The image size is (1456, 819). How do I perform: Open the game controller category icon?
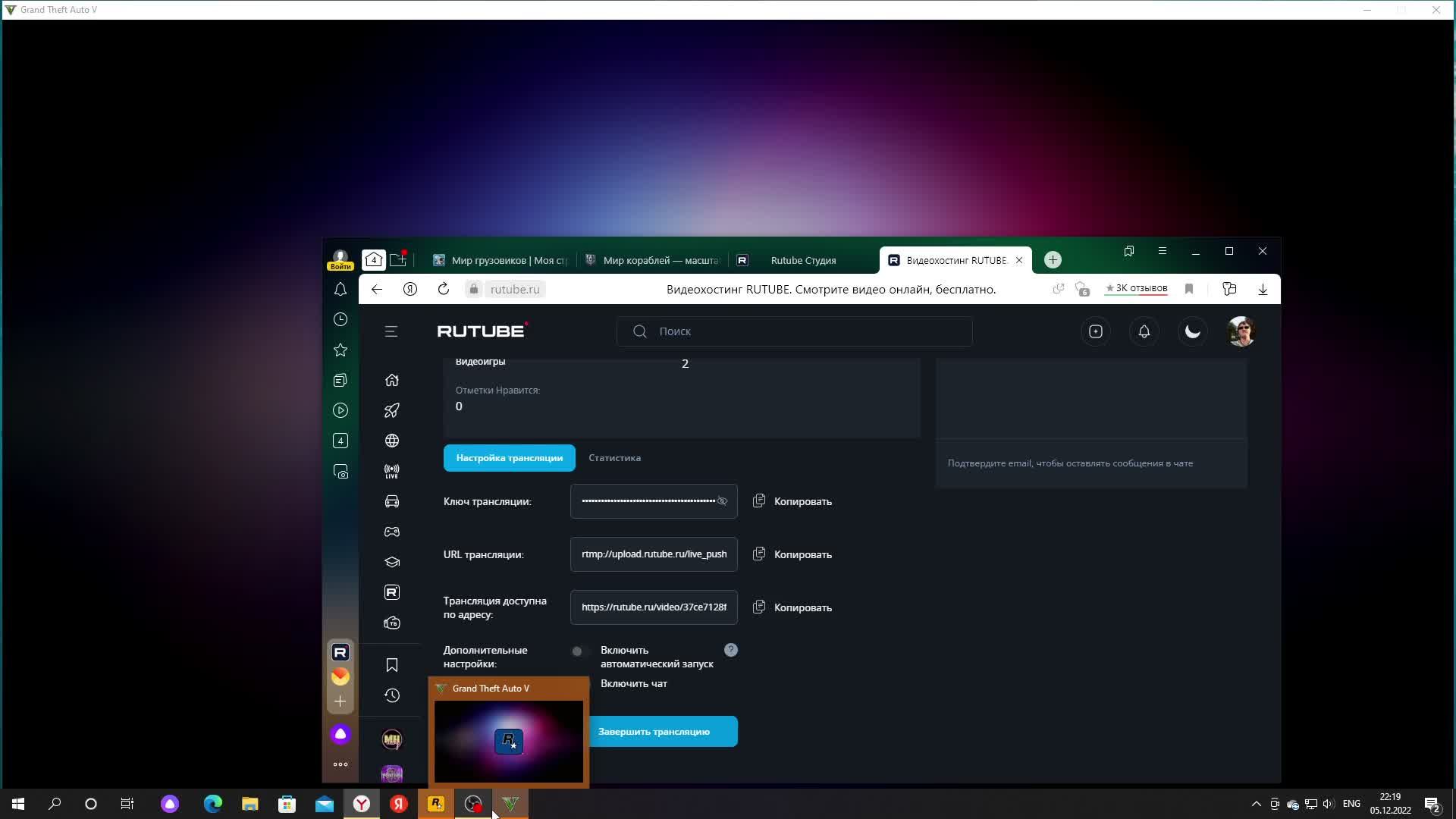click(x=392, y=532)
